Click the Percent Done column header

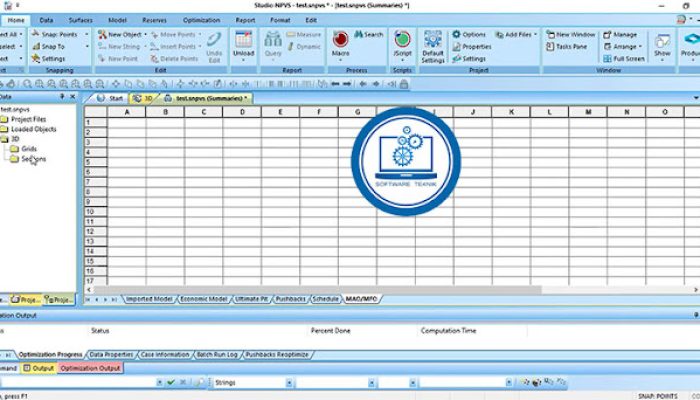coord(330,331)
